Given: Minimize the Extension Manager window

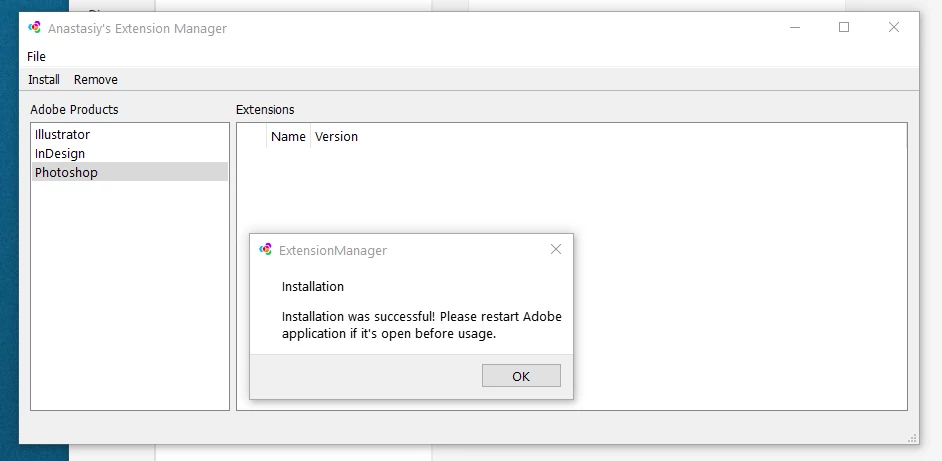Looking at the screenshot, I should (x=795, y=28).
